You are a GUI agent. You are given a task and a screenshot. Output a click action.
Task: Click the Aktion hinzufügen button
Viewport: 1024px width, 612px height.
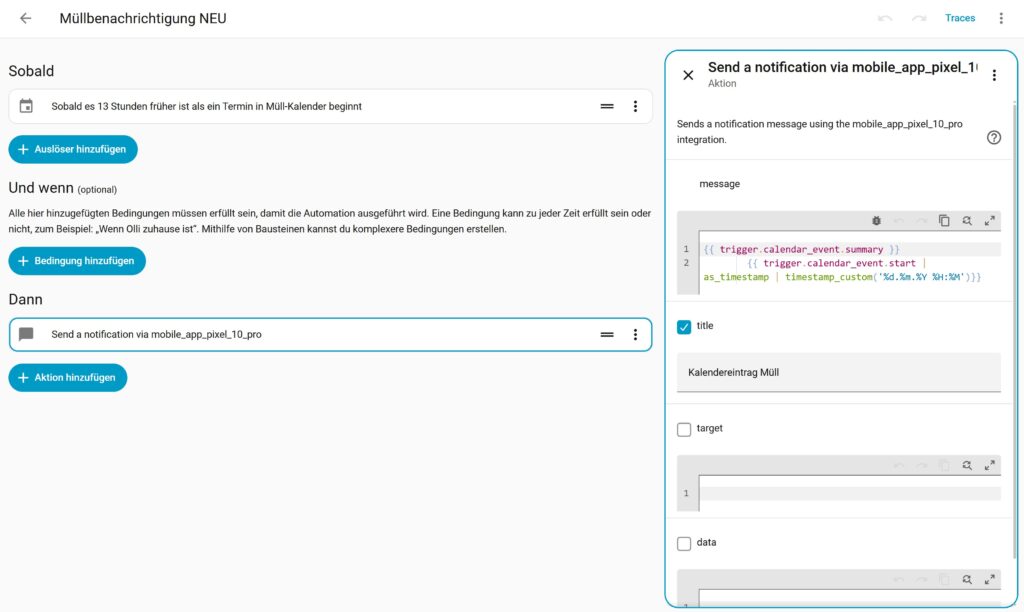(67, 378)
